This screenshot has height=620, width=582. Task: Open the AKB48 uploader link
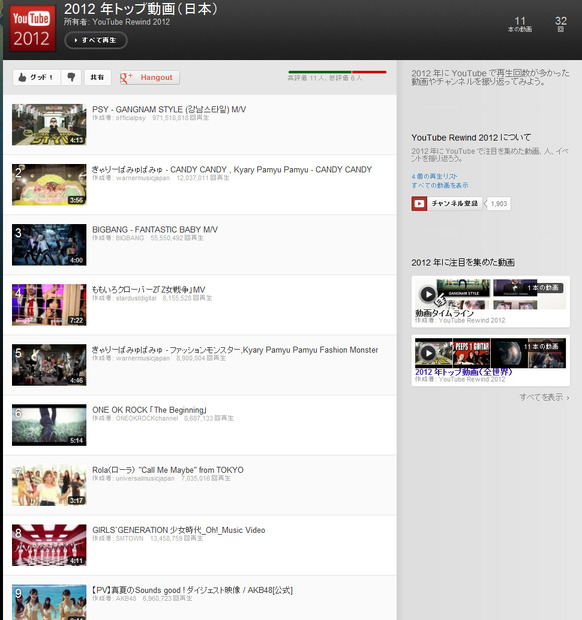pos(126,599)
